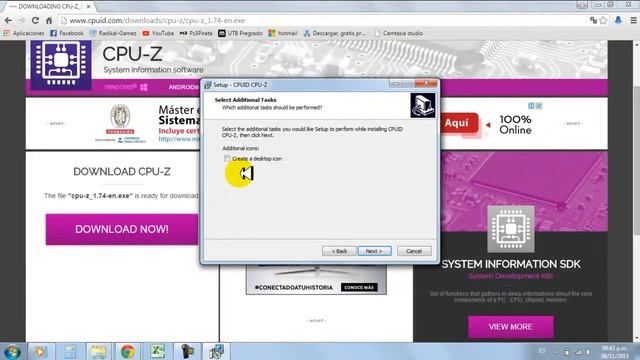
Task: Click the setup computer icon in dialog header
Action: click(x=422, y=105)
